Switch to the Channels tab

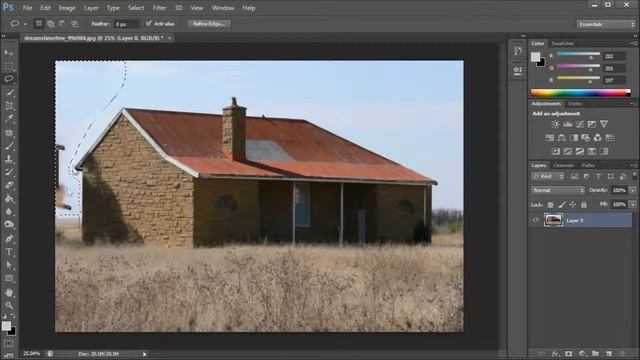point(564,165)
